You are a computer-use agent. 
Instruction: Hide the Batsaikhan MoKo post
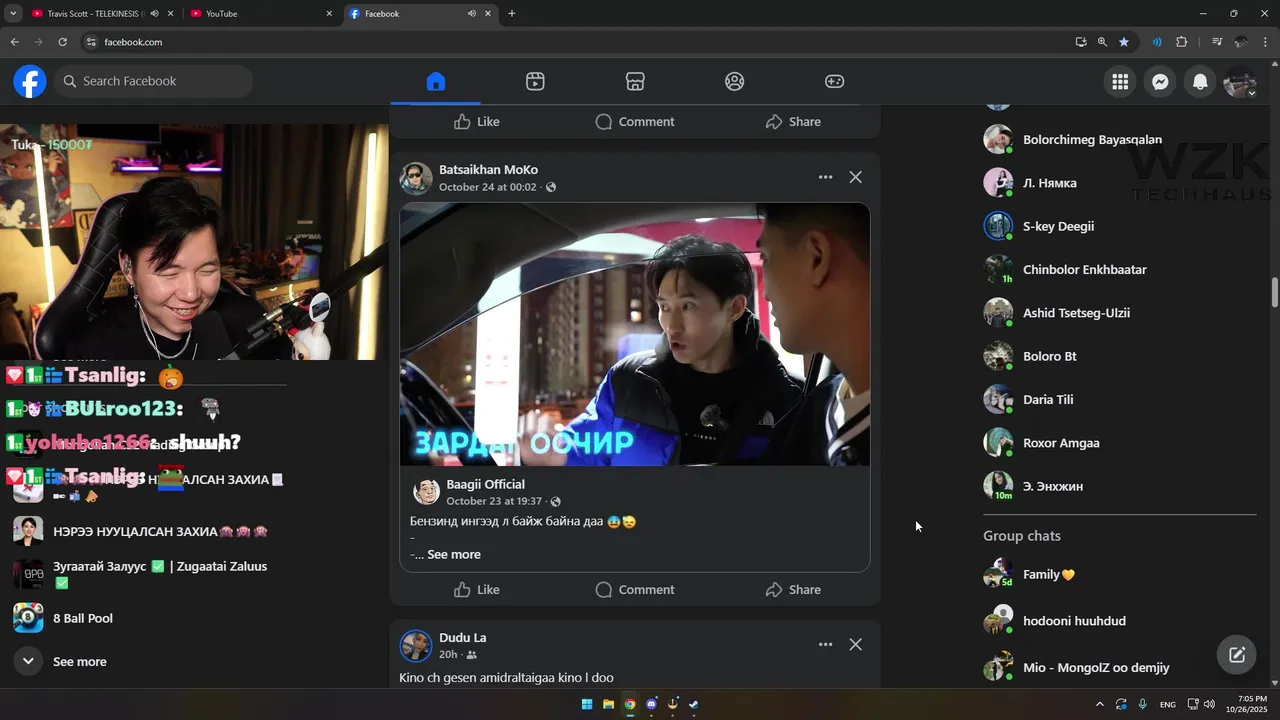(855, 177)
